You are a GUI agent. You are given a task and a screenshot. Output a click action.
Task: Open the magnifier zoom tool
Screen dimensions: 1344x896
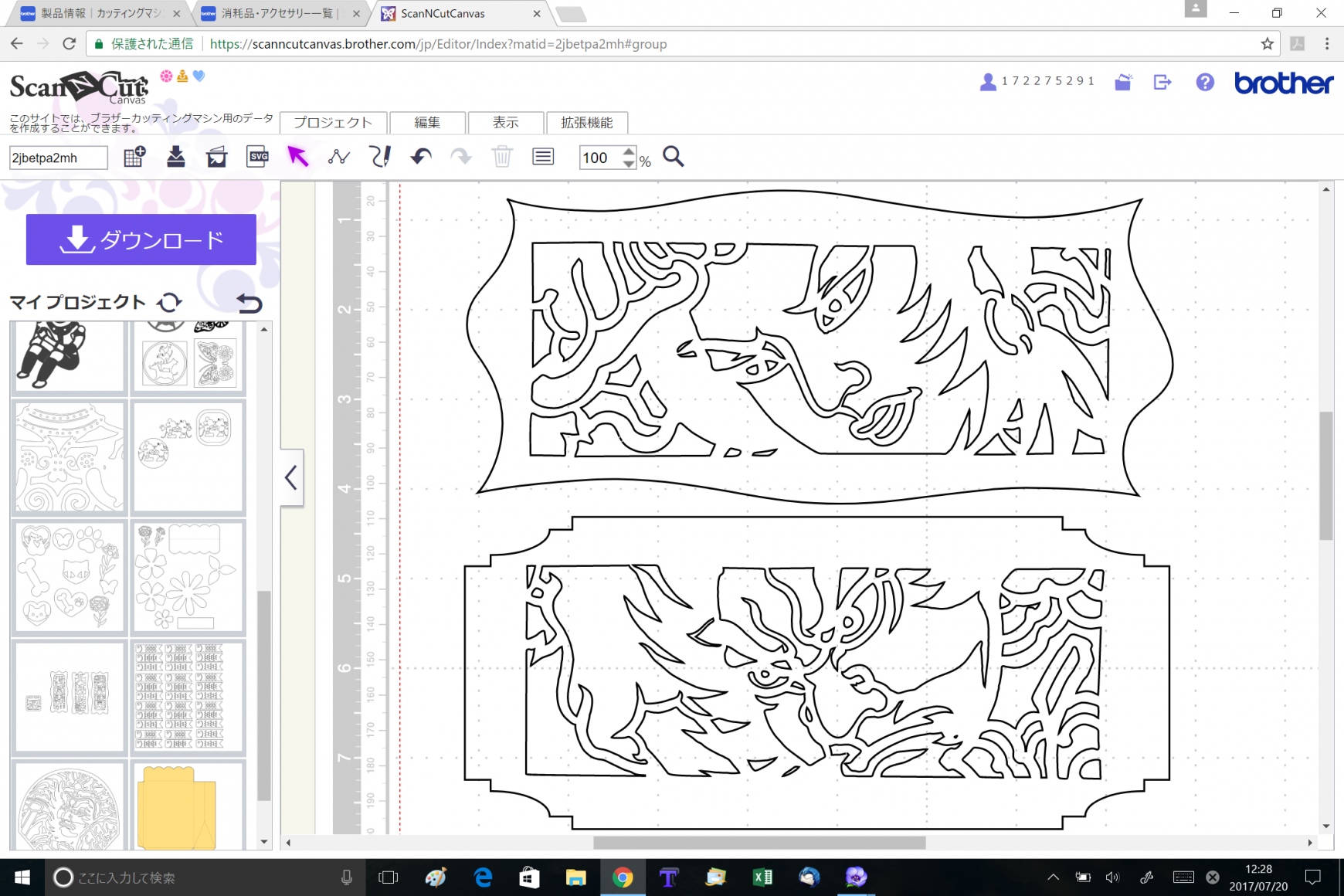pos(674,157)
